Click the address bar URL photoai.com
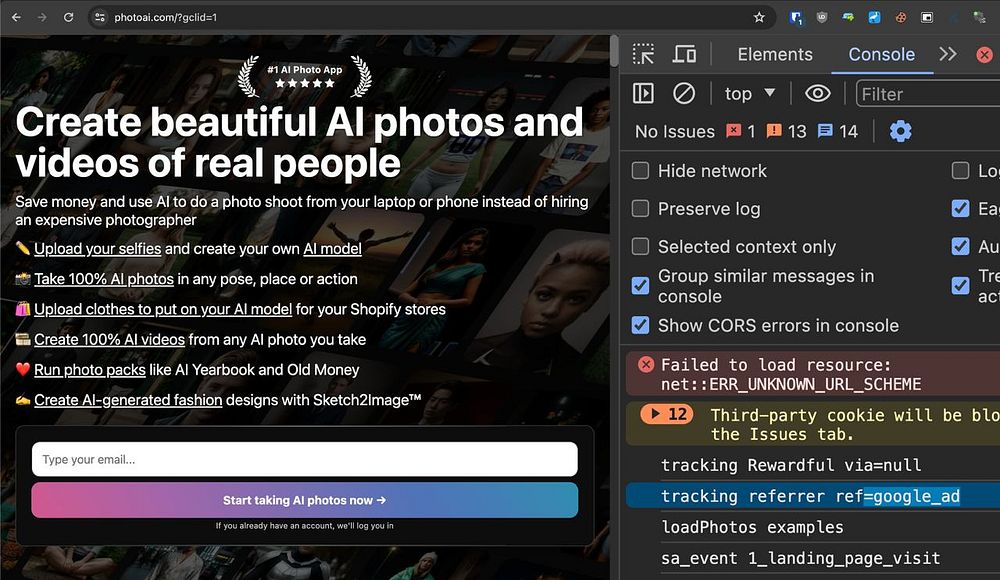 point(166,17)
